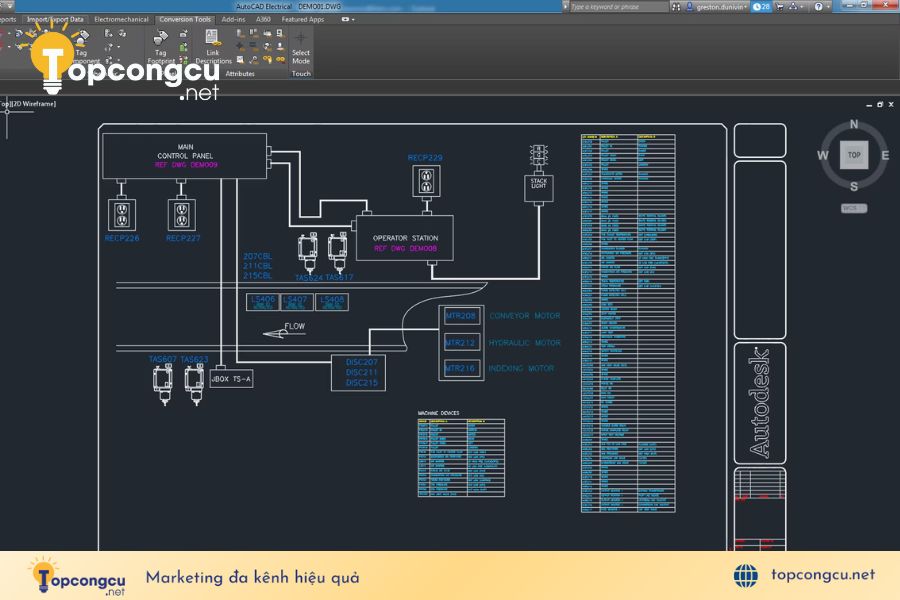Select the RECP227 receptacle symbol
The width and height of the screenshot is (900, 600).
point(182,215)
